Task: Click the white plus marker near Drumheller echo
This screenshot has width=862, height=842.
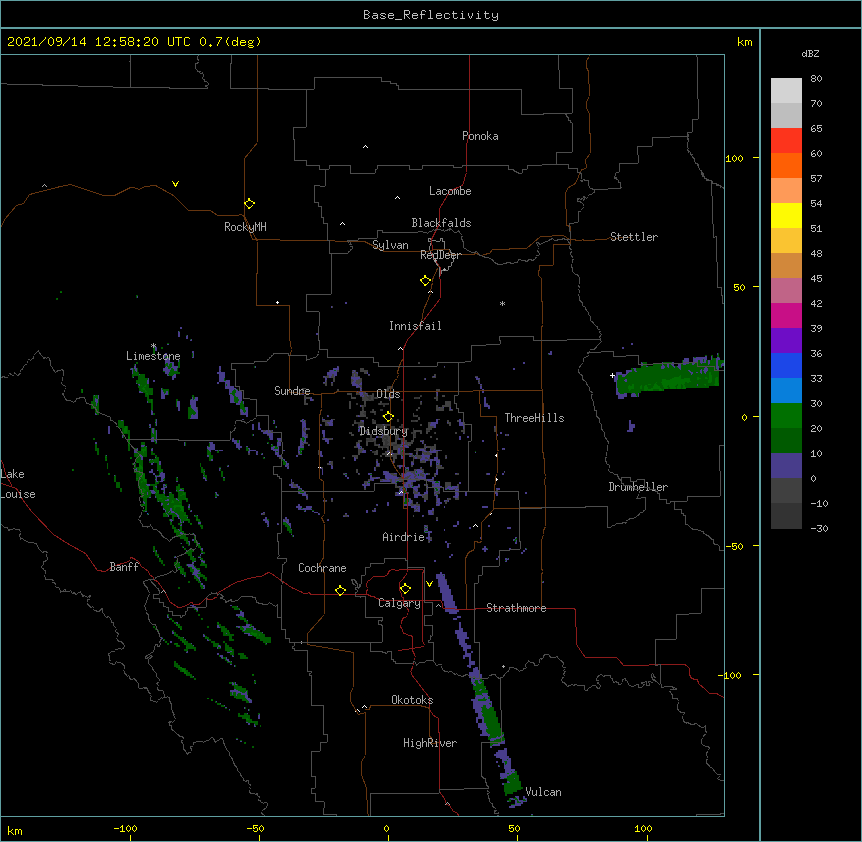Action: tap(612, 375)
